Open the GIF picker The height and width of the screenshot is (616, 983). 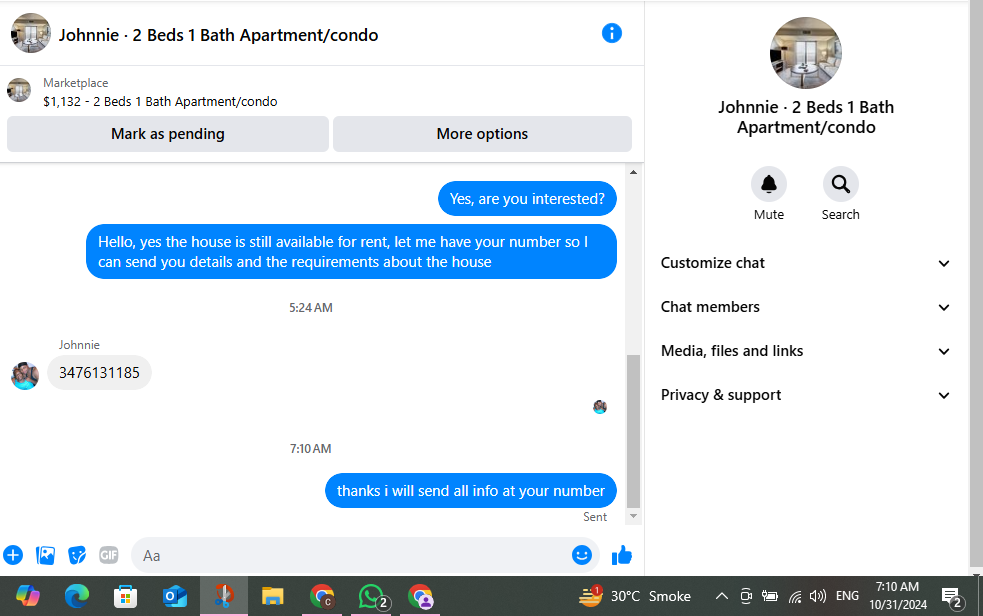(x=108, y=555)
